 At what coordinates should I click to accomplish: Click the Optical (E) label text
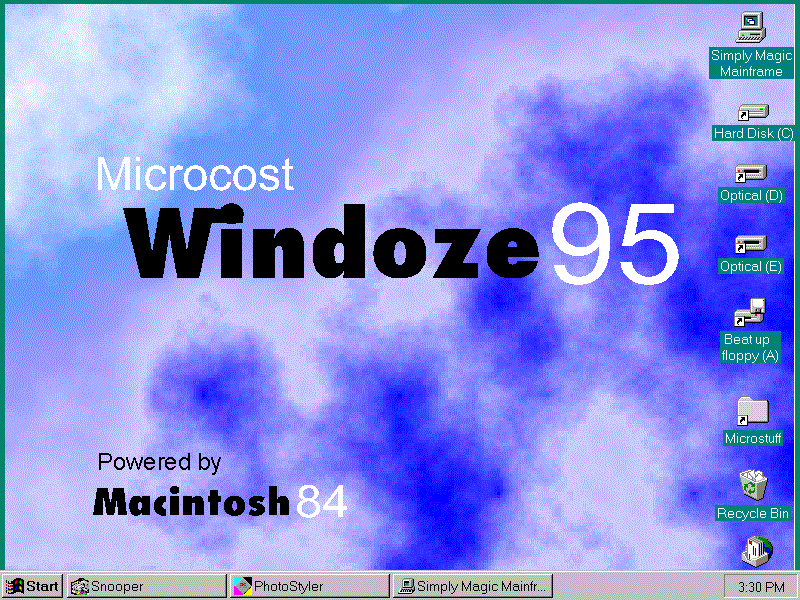coord(751,266)
